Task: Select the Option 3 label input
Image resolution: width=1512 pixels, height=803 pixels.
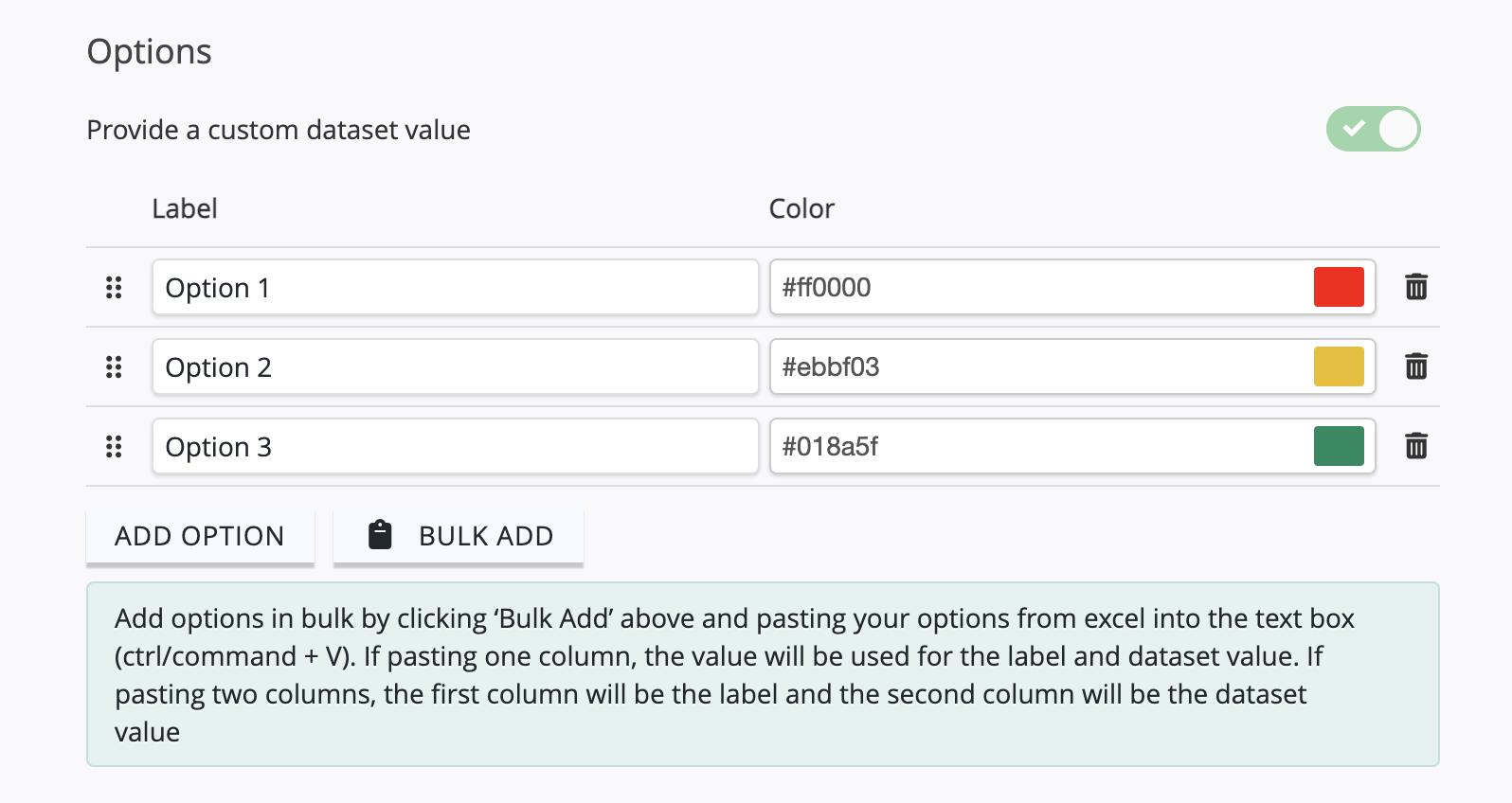Action: (455, 446)
